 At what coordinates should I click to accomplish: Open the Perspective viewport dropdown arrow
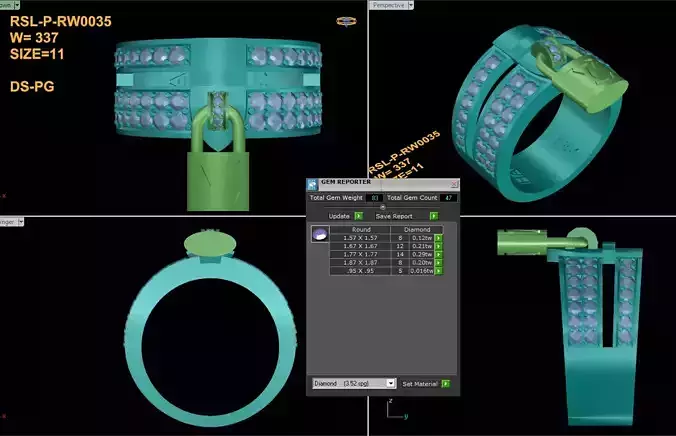(x=411, y=5)
